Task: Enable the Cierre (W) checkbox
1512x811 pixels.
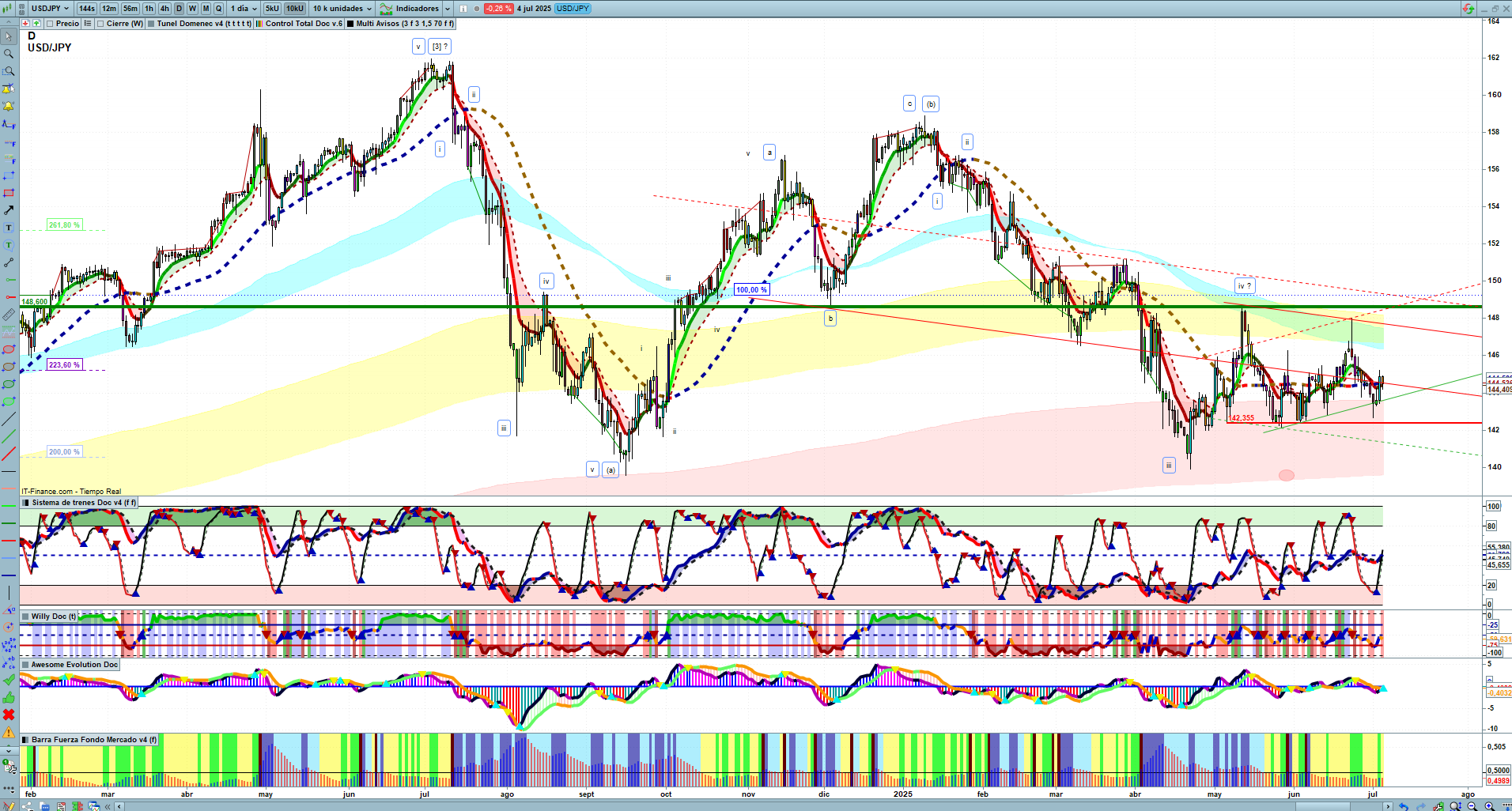Action: (101, 24)
